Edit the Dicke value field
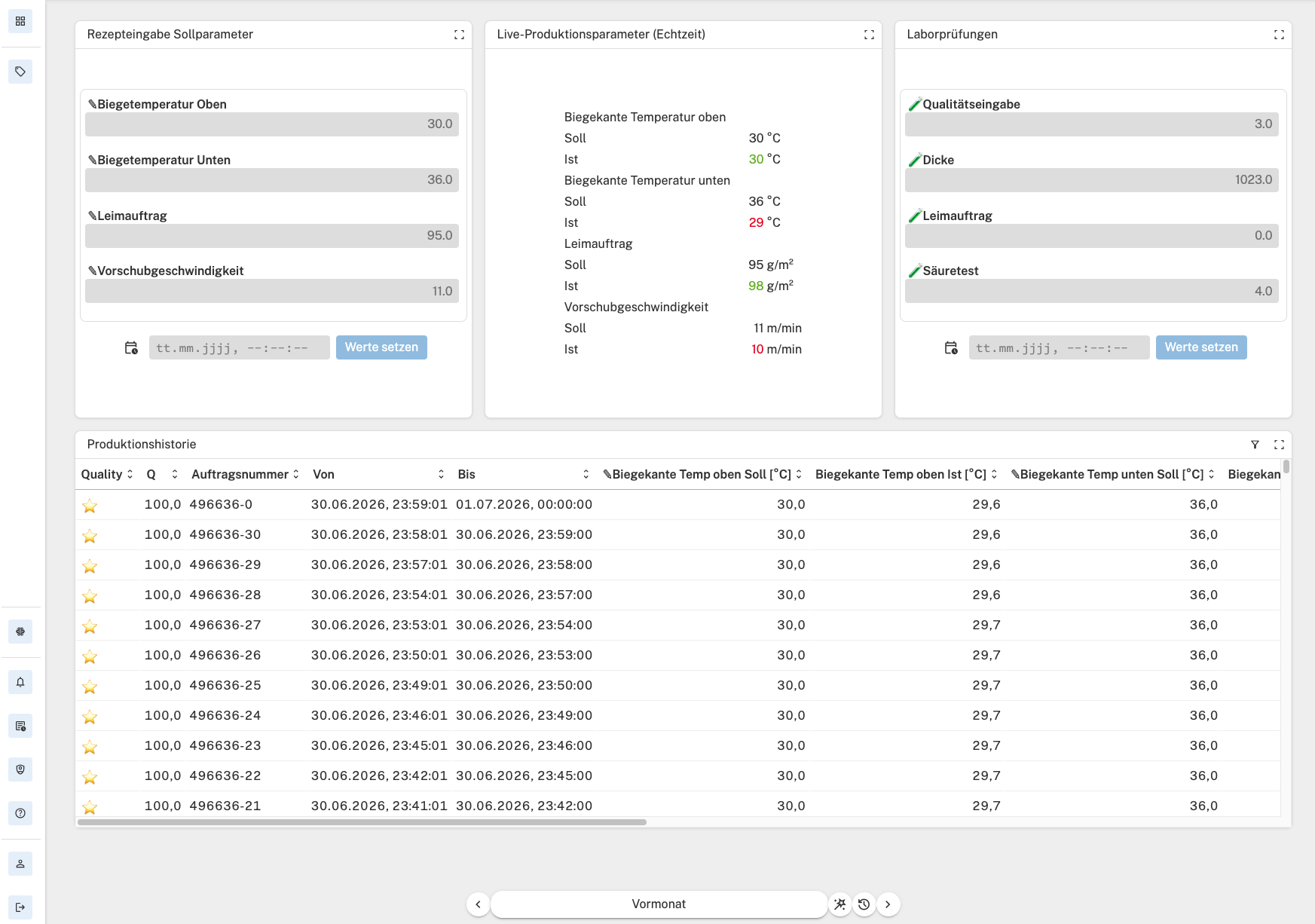 coord(1092,180)
